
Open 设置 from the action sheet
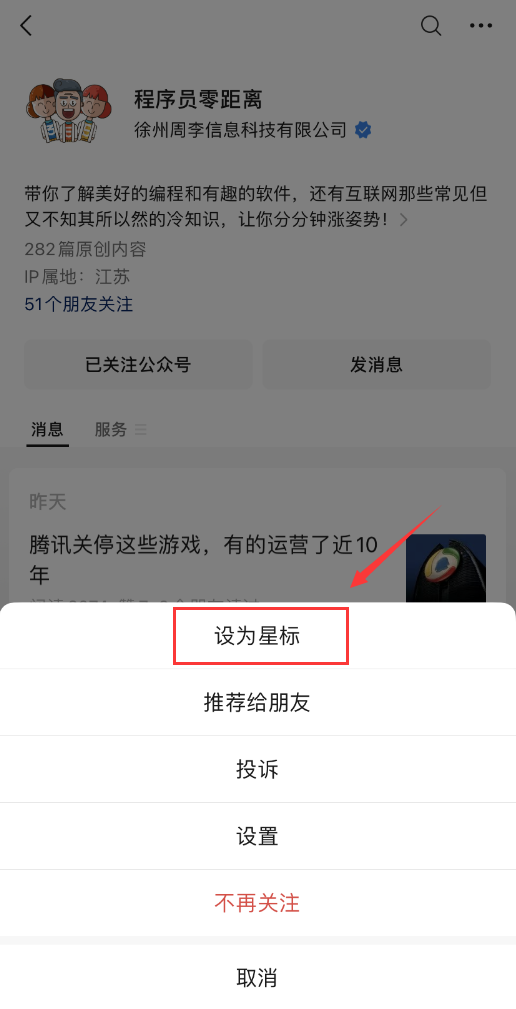258,836
